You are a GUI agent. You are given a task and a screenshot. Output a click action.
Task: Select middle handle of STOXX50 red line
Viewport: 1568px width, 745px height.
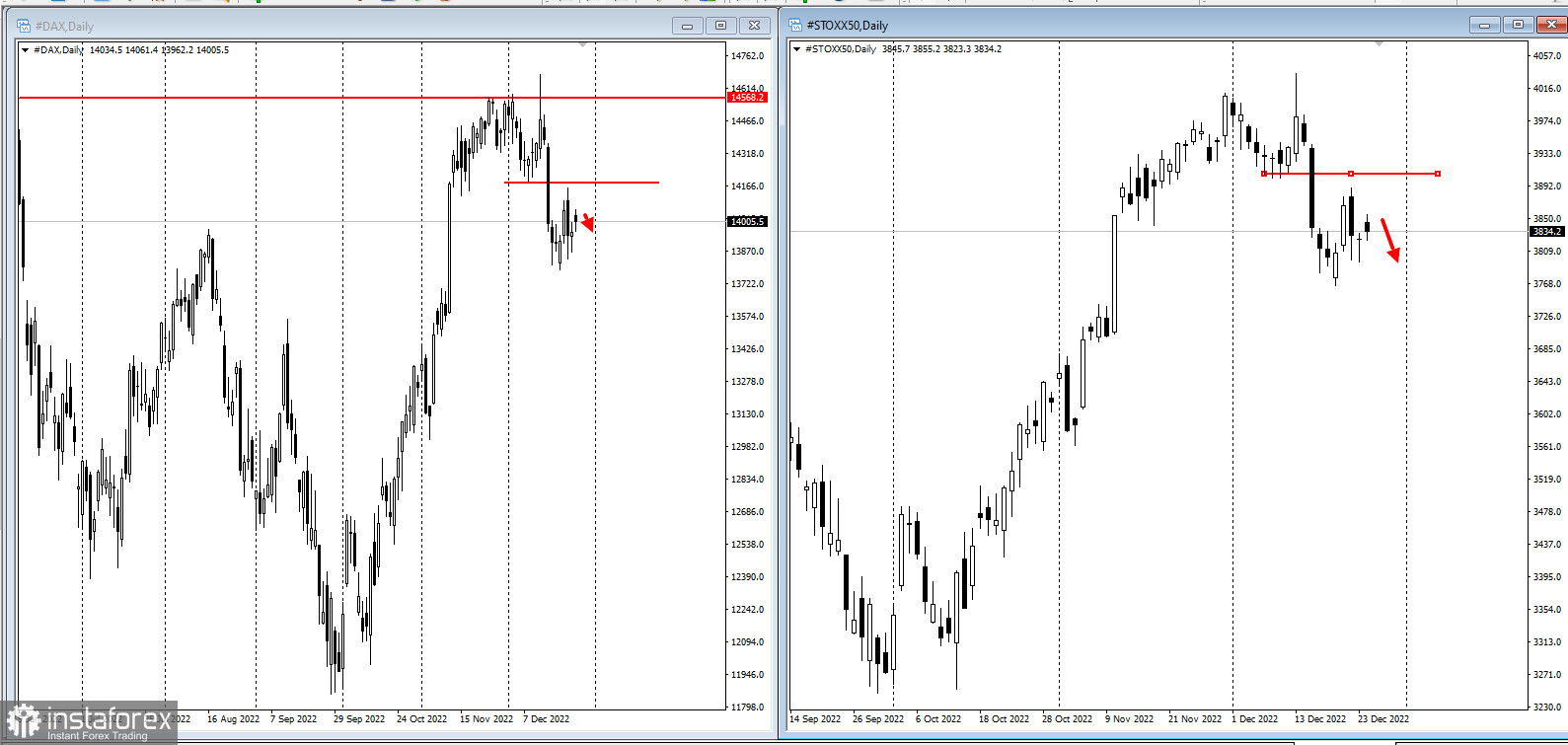click(x=1351, y=174)
